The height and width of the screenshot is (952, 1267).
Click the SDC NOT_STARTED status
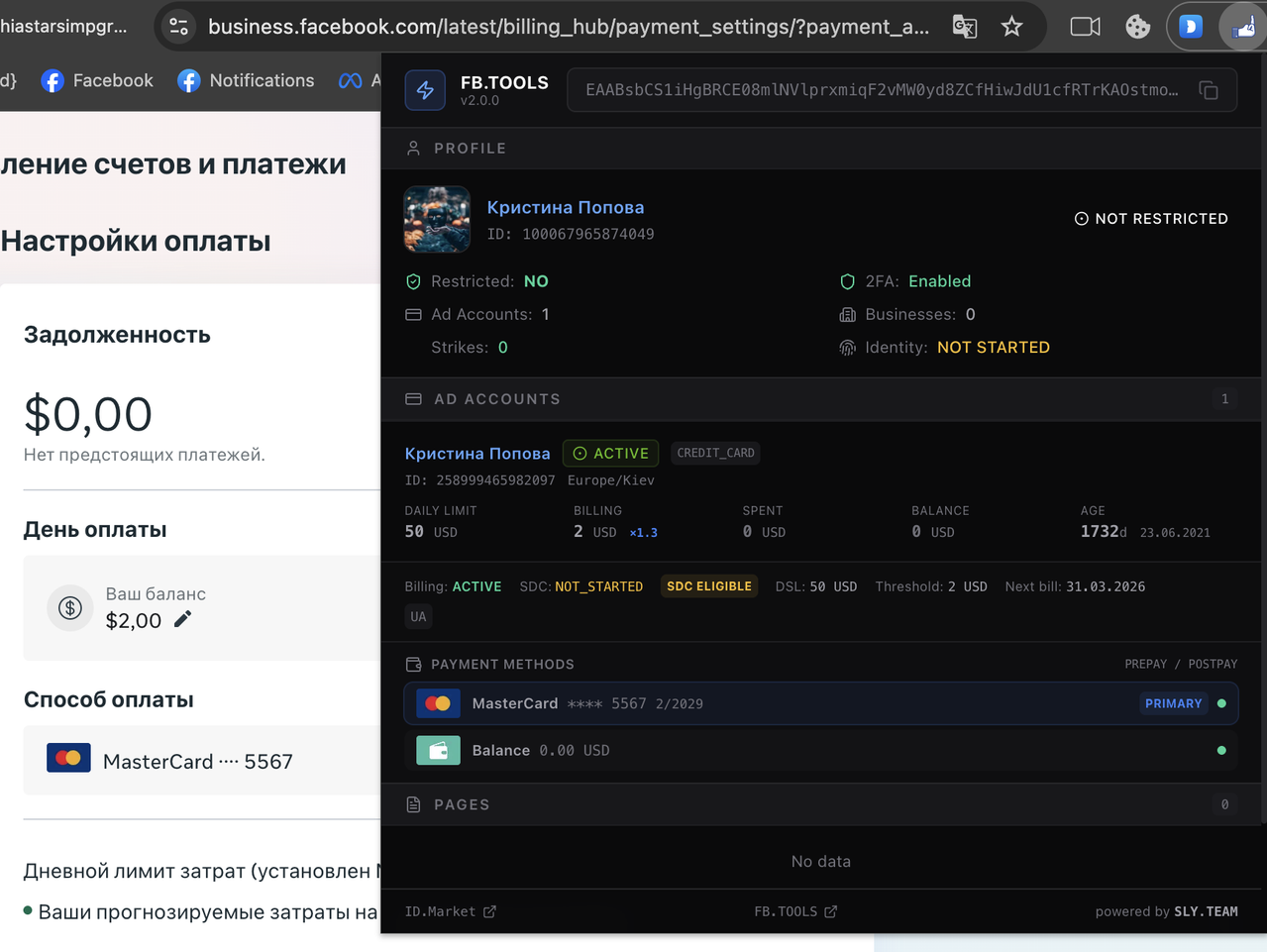point(598,586)
